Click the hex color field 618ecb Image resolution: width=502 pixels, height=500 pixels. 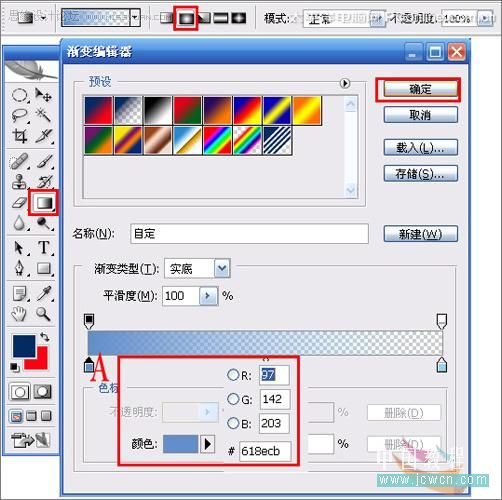[265, 451]
